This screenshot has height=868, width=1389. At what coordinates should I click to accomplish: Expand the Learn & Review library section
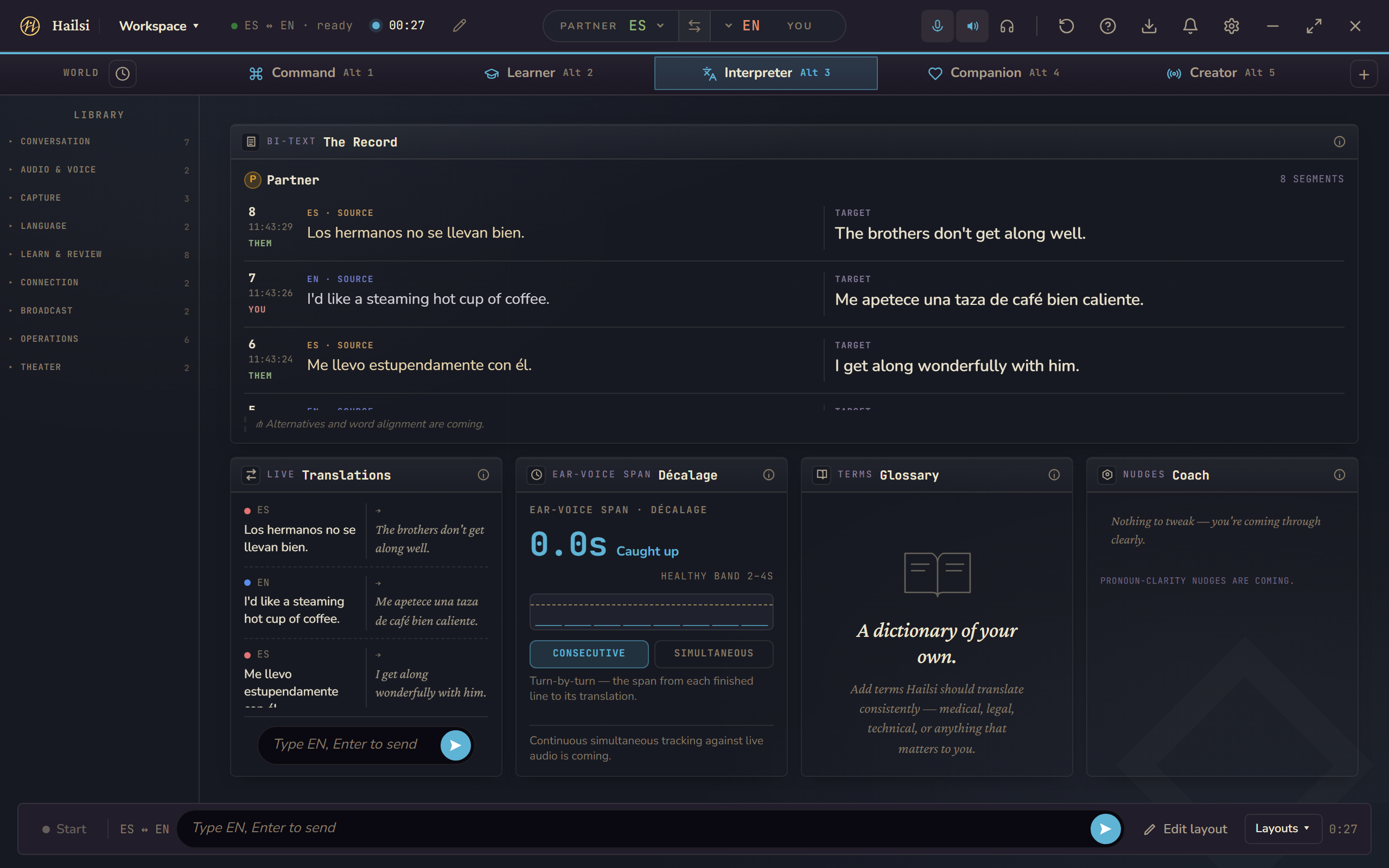point(99,254)
